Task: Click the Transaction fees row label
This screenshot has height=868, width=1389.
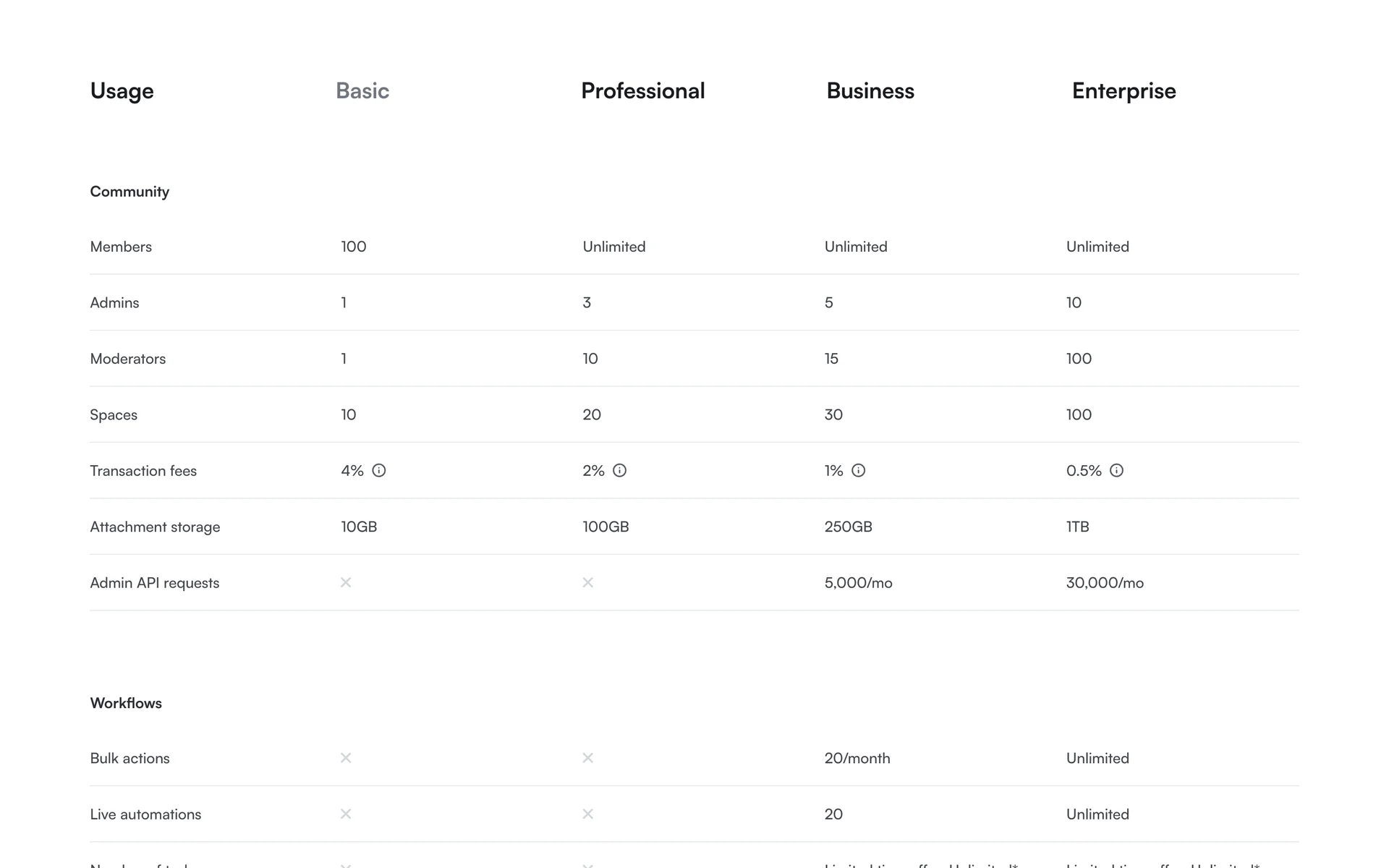Action: [x=143, y=471]
